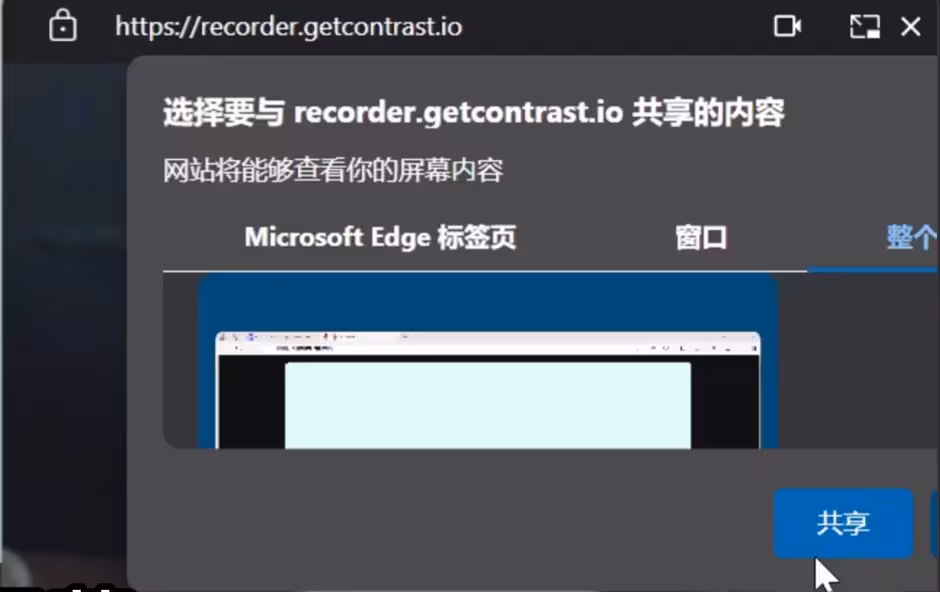Screen dimensions: 940x592
Task: Click the expand-window icon next to the camera
Action: tap(864, 26)
